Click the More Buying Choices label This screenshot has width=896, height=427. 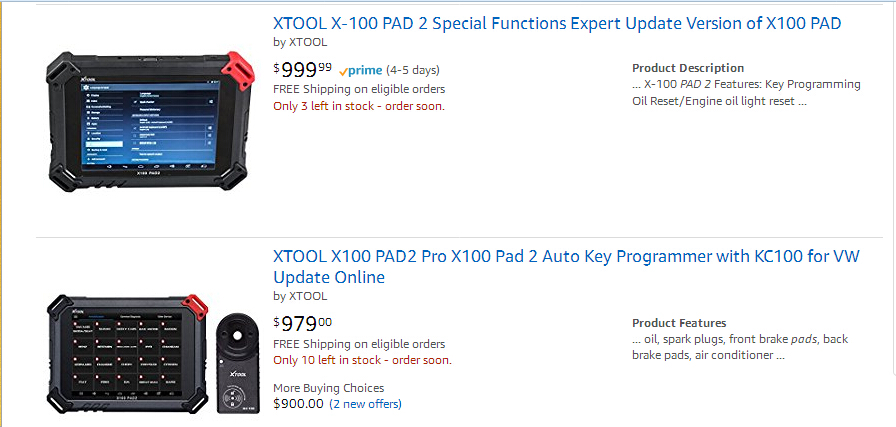tap(328, 388)
